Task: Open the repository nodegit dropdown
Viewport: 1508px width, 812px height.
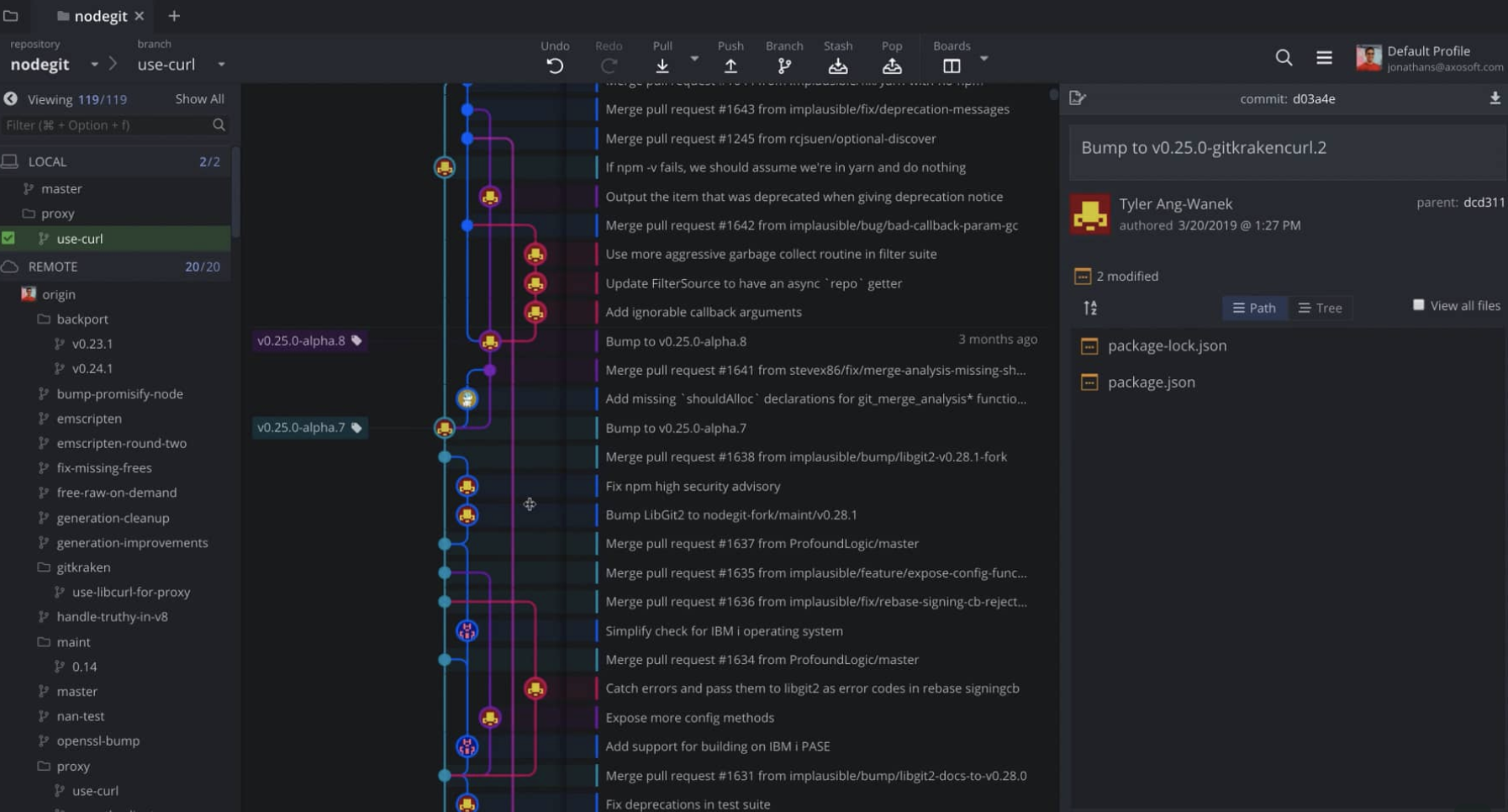Action: point(94,65)
